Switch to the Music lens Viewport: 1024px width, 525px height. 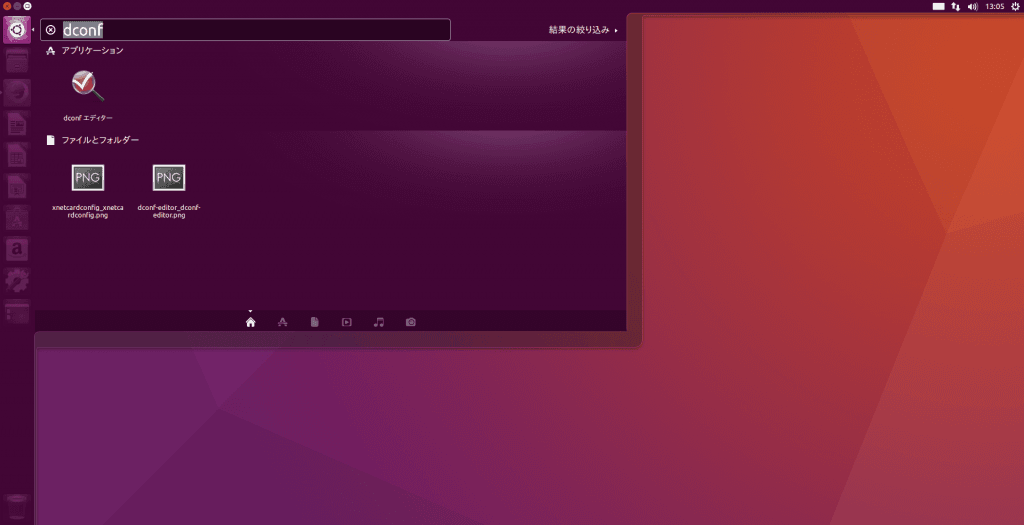[x=379, y=322]
